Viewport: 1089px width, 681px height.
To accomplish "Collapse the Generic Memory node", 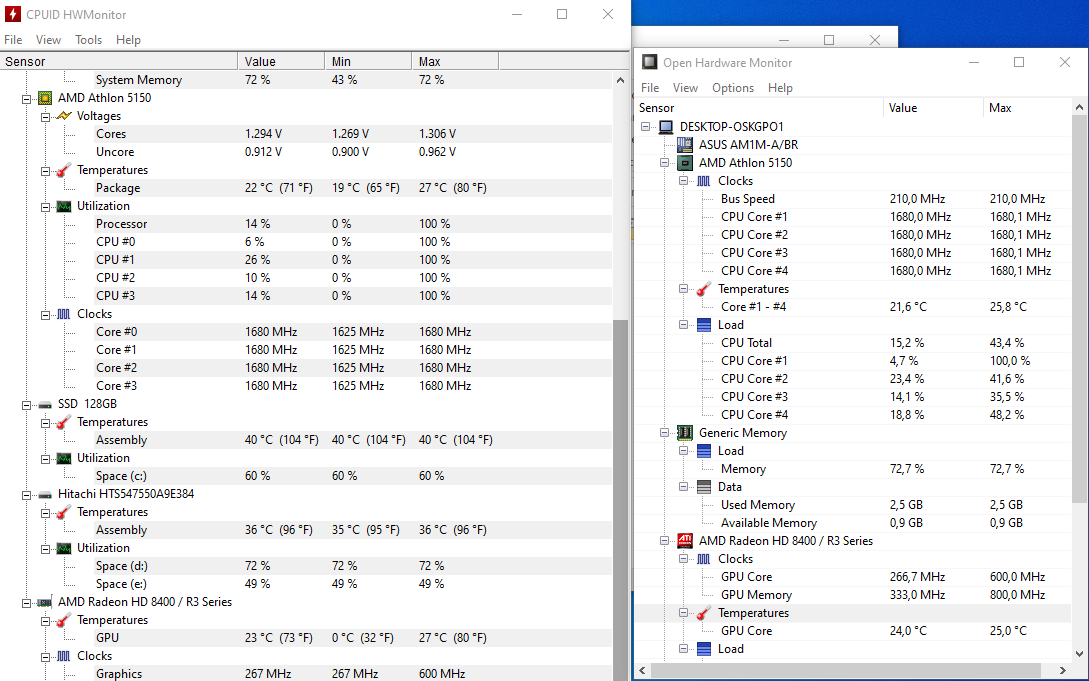I will click(x=665, y=432).
